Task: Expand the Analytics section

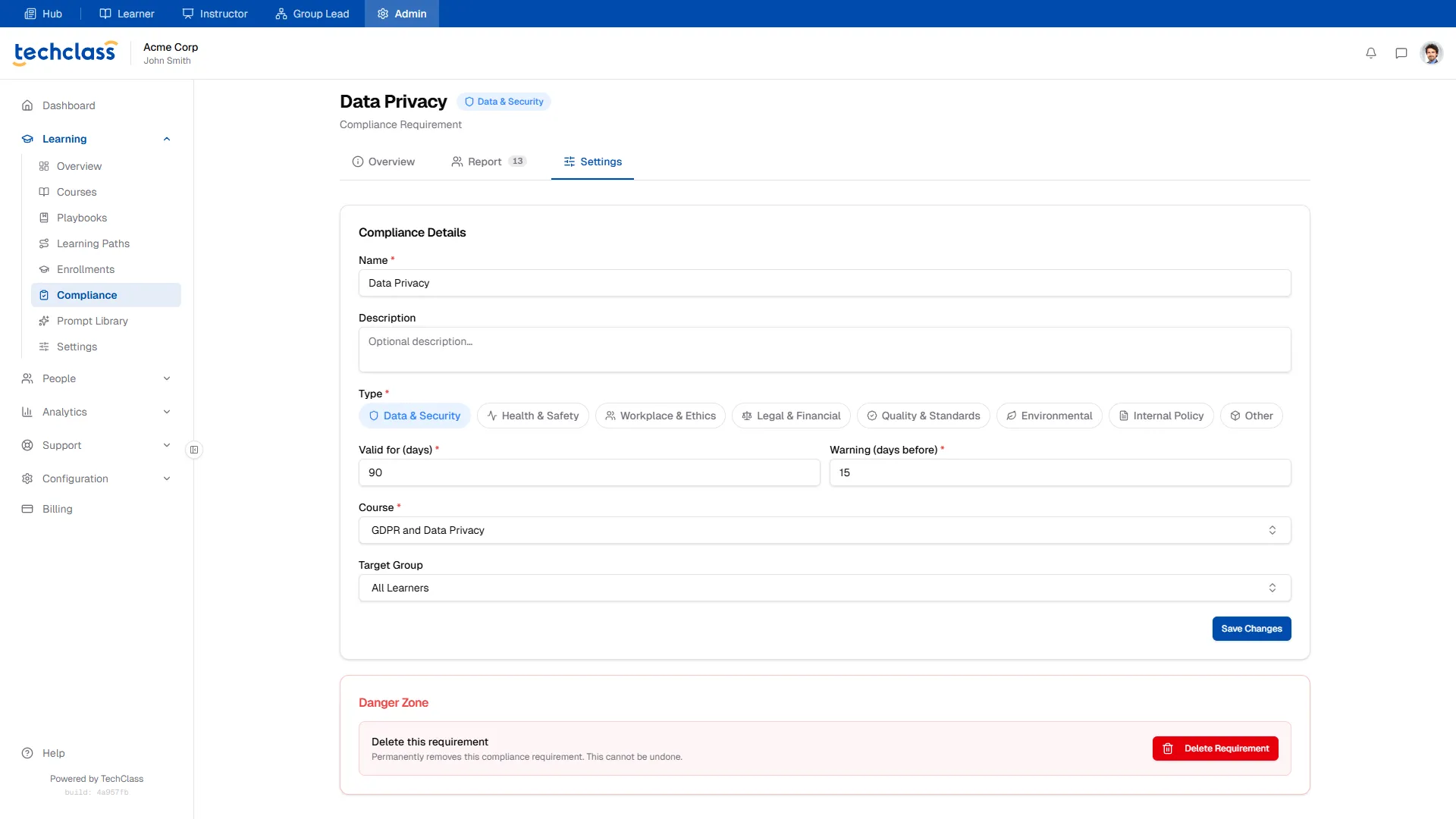Action: [97, 412]
